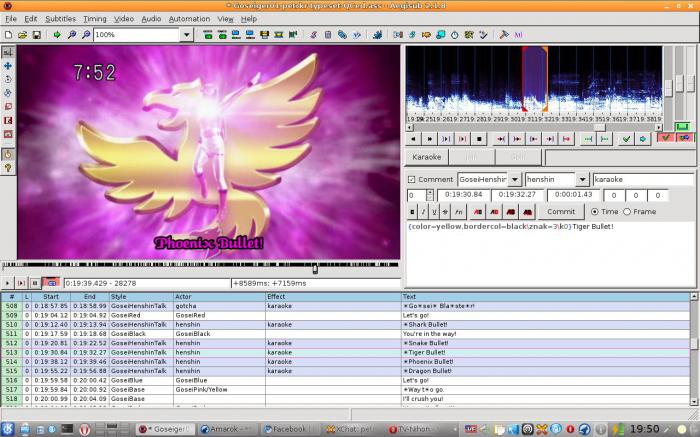Open Amarok in the taskbar

coord(225,429)
